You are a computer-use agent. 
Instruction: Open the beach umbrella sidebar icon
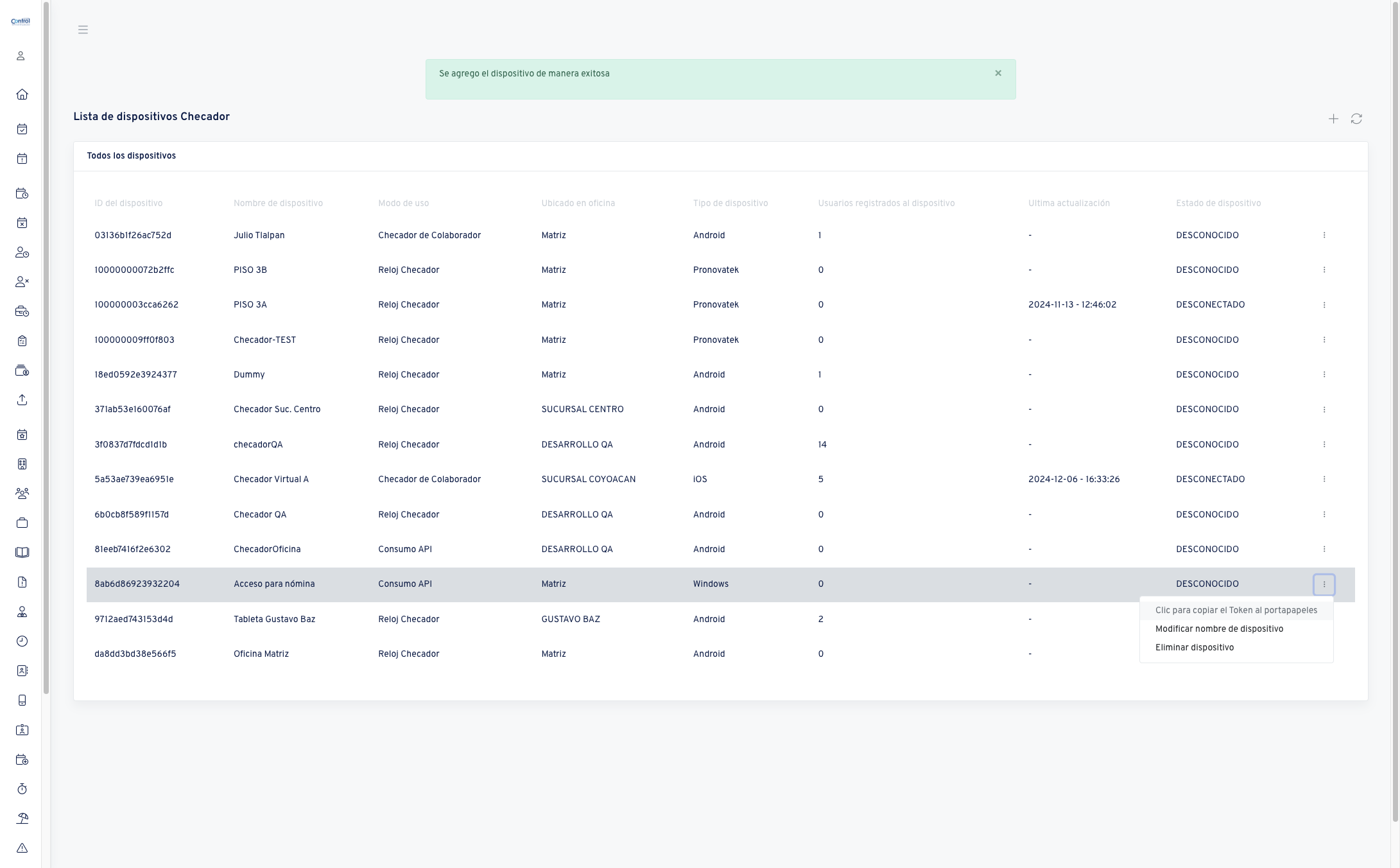click(22, 819)
